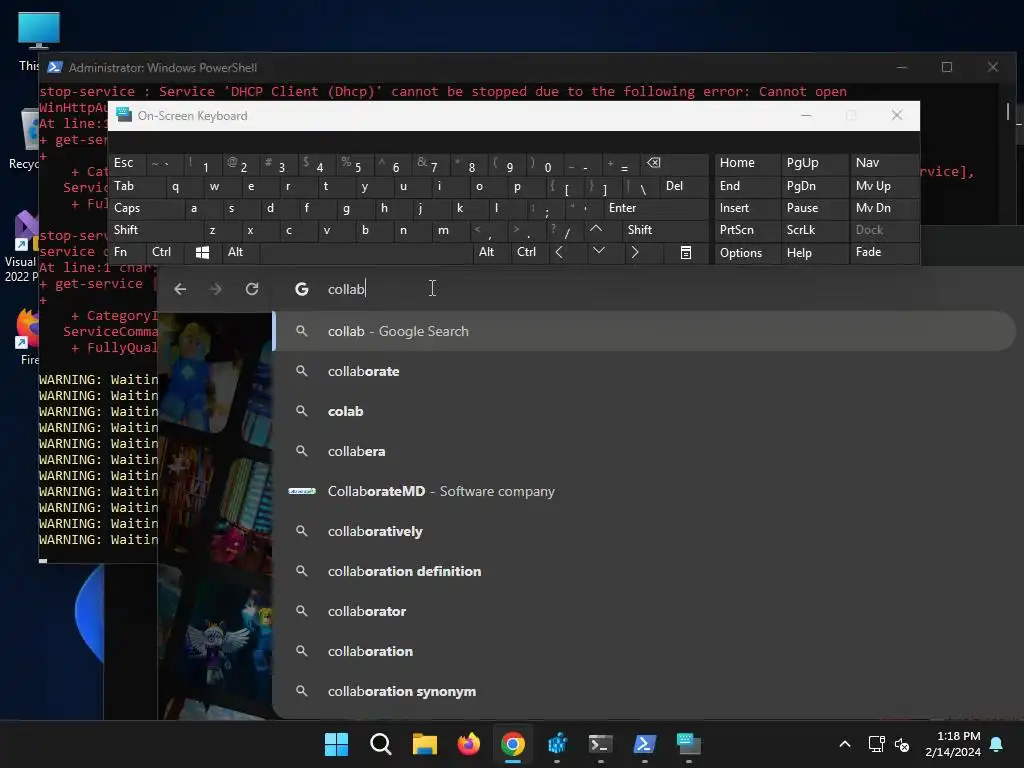This screenshot has height=768, width=1024.
Task: Expand hidden system tray icons chevron
Action: (844, 744)
